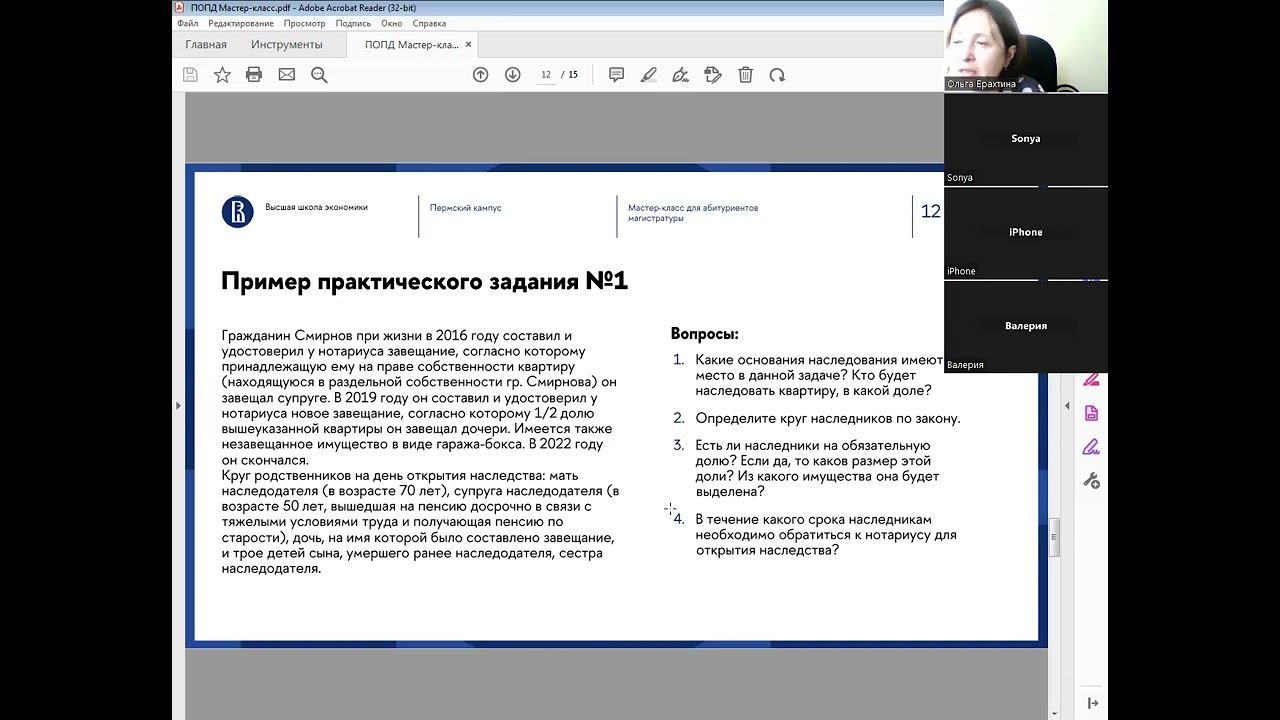Click the slide number 12

coord(930,211)
